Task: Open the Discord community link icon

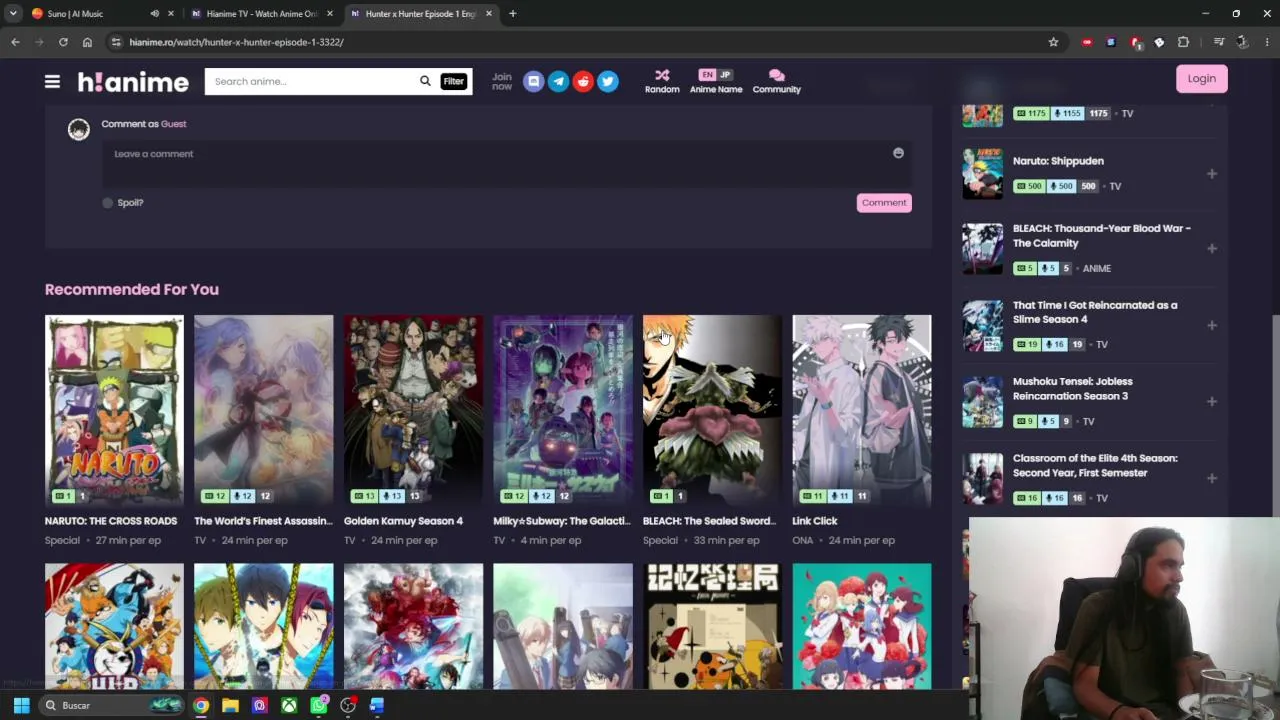Action: click(x=533, y=81)
